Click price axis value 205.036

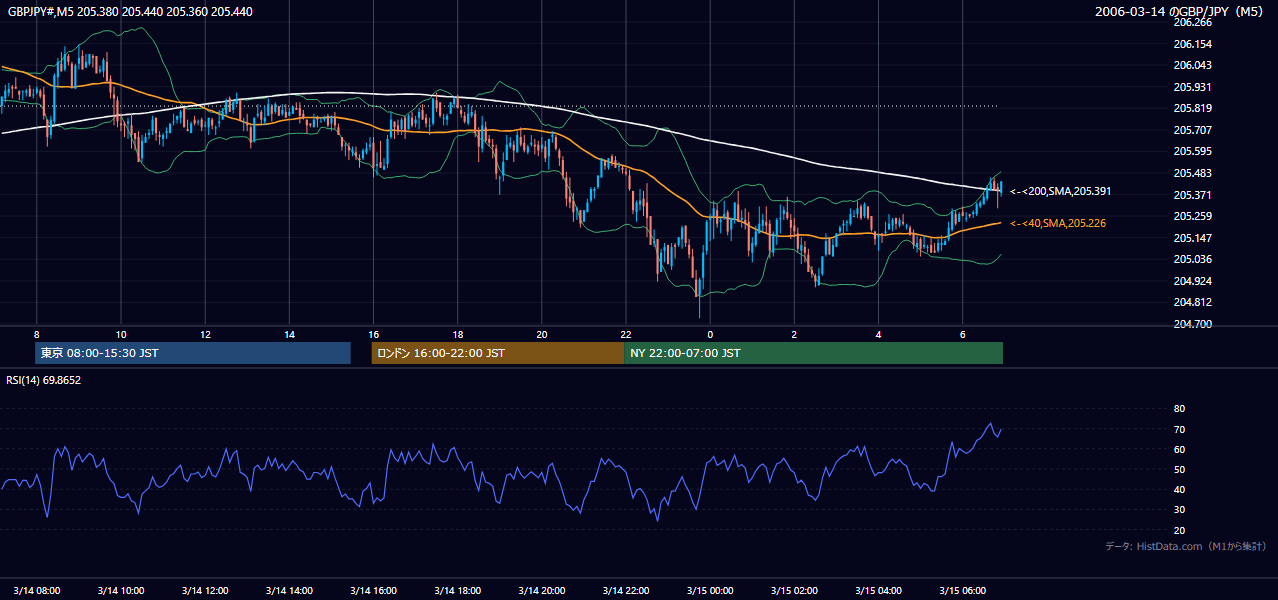[1192, 259]
